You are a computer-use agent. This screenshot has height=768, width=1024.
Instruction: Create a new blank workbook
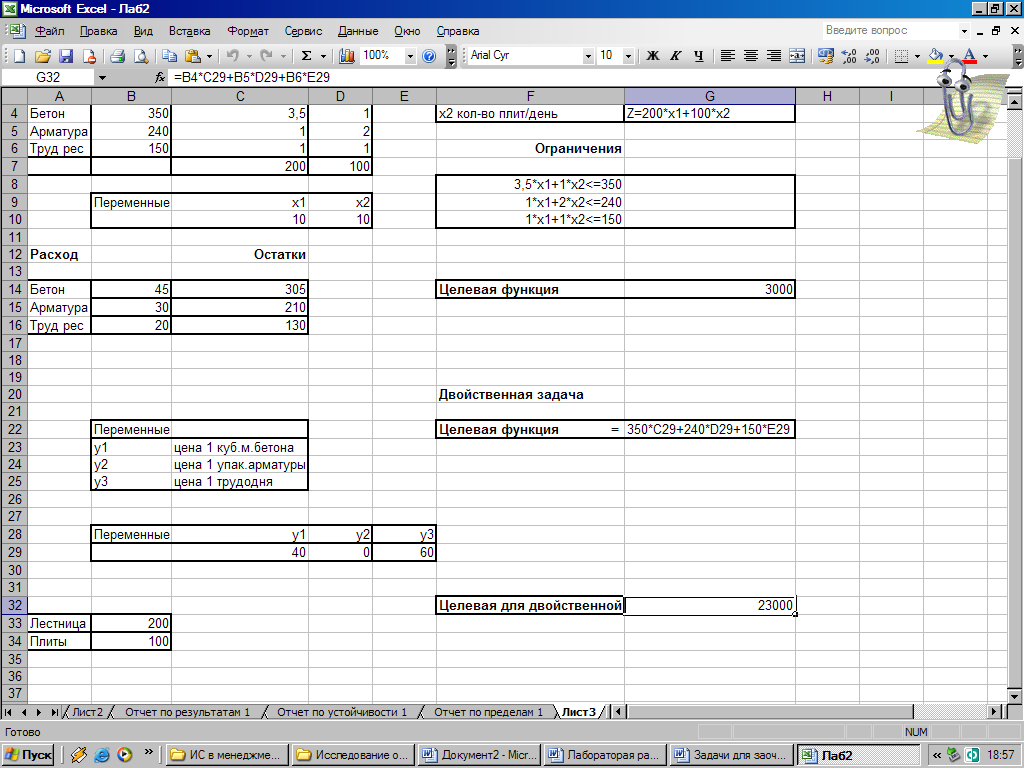coord(19,56)
